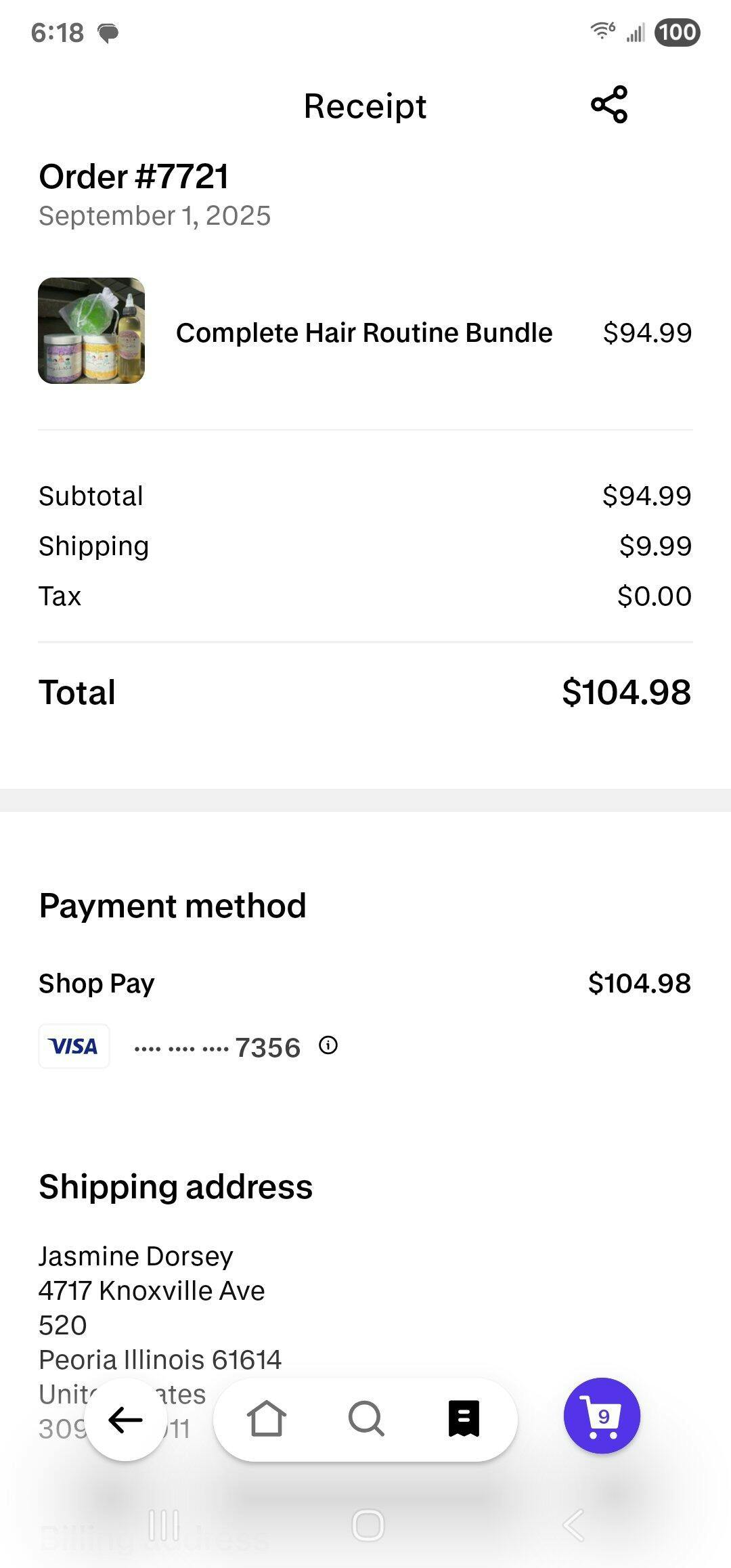Go to the Home tab
Screen dimensions: 731x1568
(266, 1418)
